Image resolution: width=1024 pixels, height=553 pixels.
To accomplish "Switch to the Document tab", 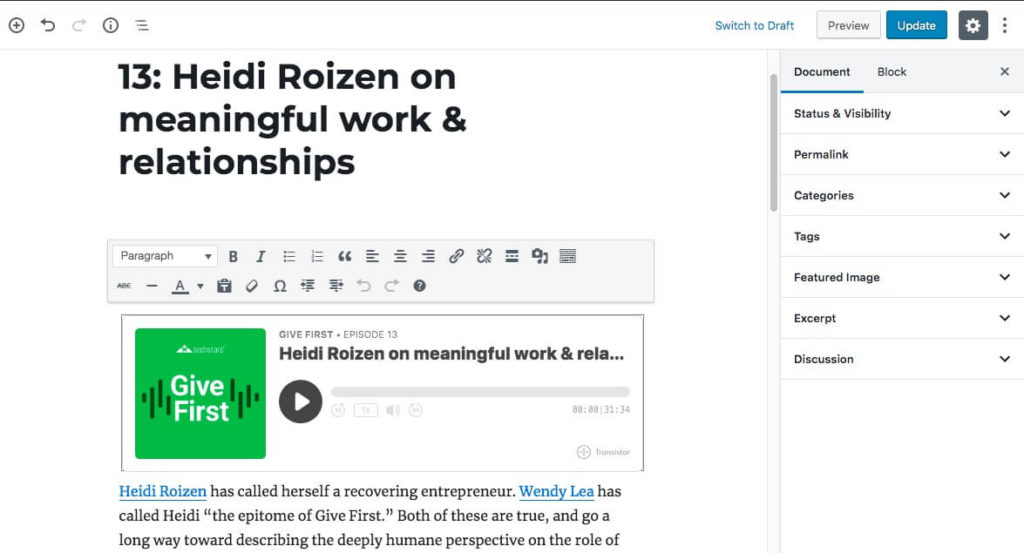I will (822, 72).
